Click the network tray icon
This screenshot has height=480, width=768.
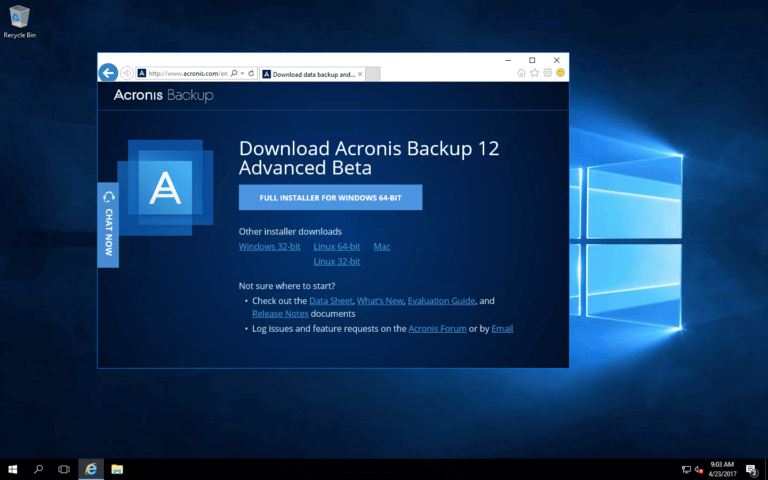pos(686,470)
